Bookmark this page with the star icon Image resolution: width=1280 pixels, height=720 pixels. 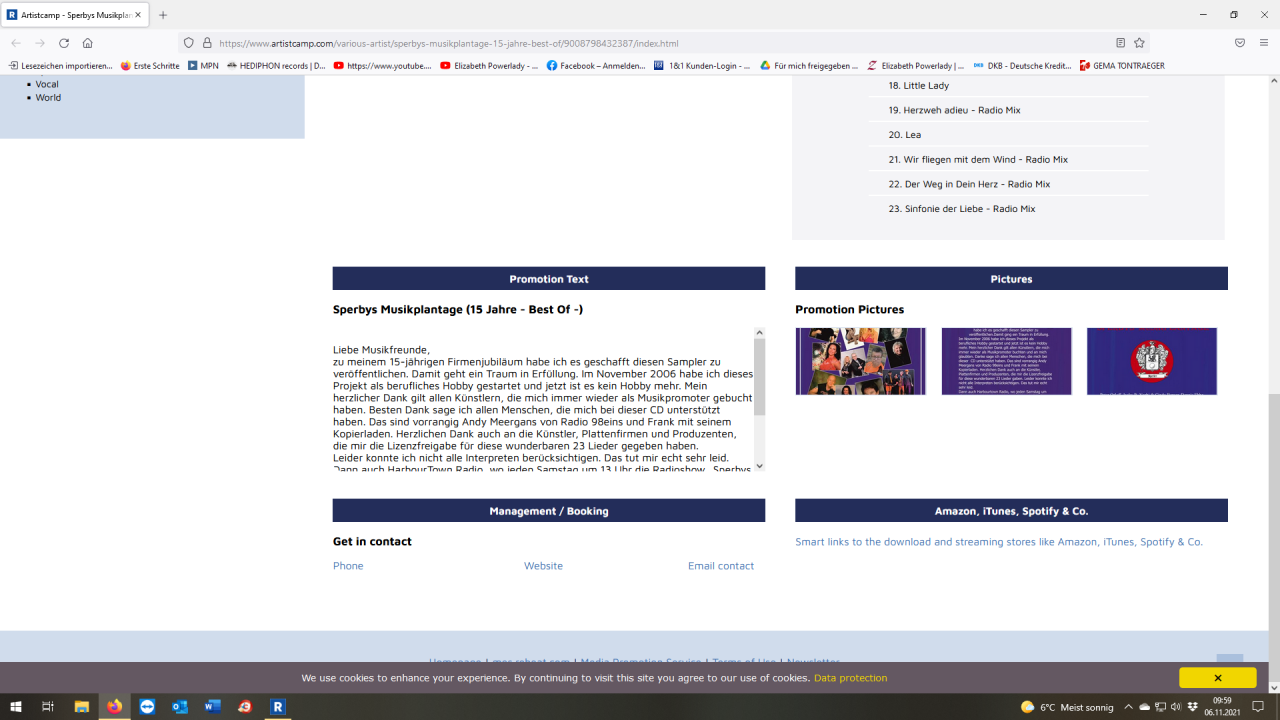(x=1139, y=43)
